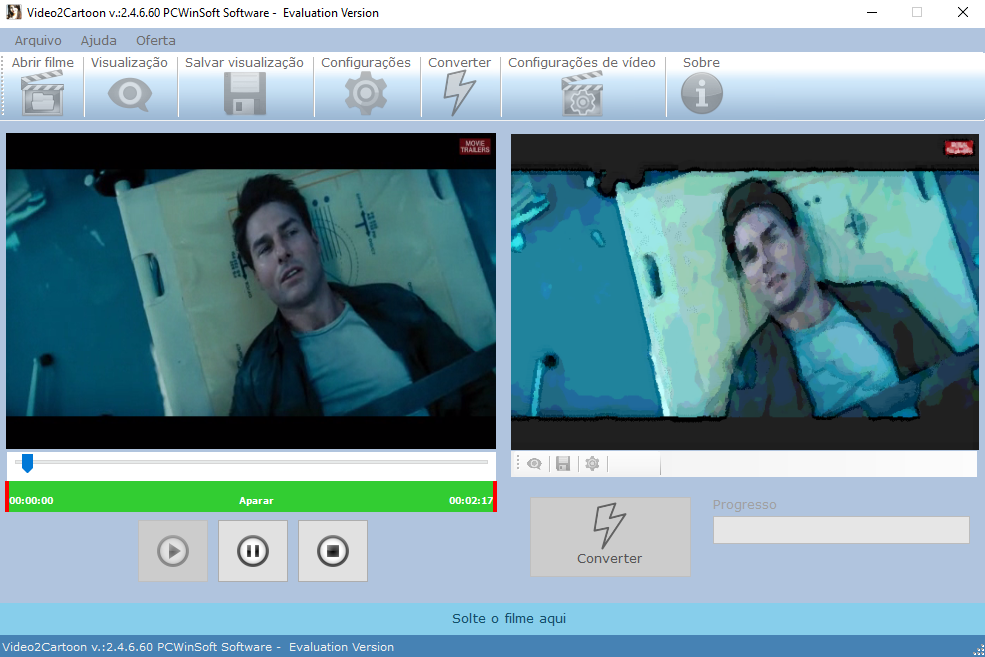The height and width of the screenshot is (657, 985).
Task: Stop the video playback
Action: [x=333, y=551]
